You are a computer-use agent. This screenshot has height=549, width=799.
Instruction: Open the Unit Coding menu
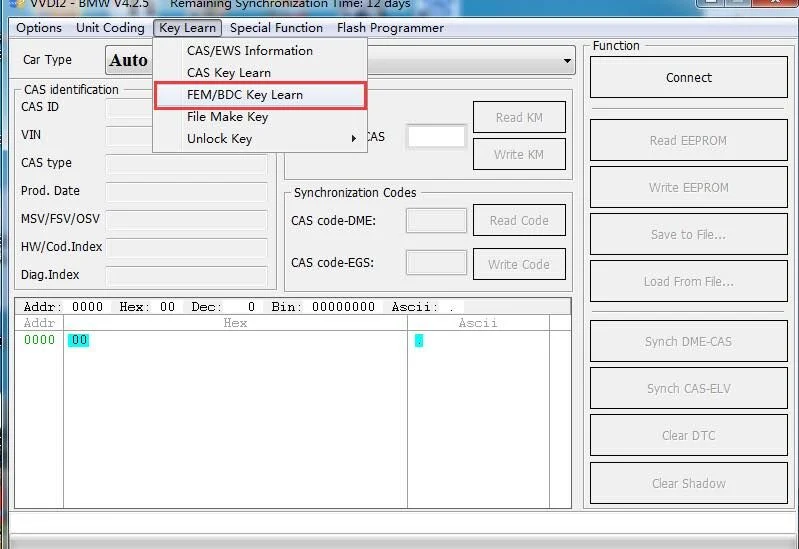pos(110,28)
